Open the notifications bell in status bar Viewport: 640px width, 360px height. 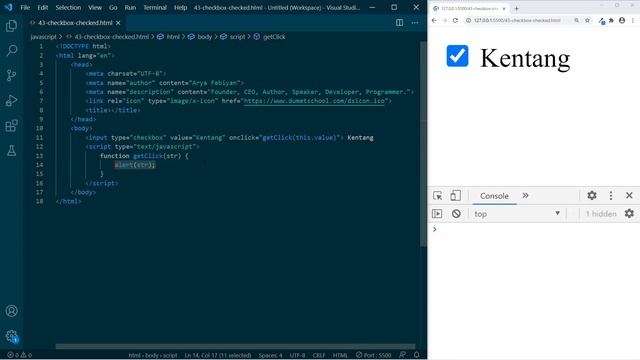(x=416, y=355)
